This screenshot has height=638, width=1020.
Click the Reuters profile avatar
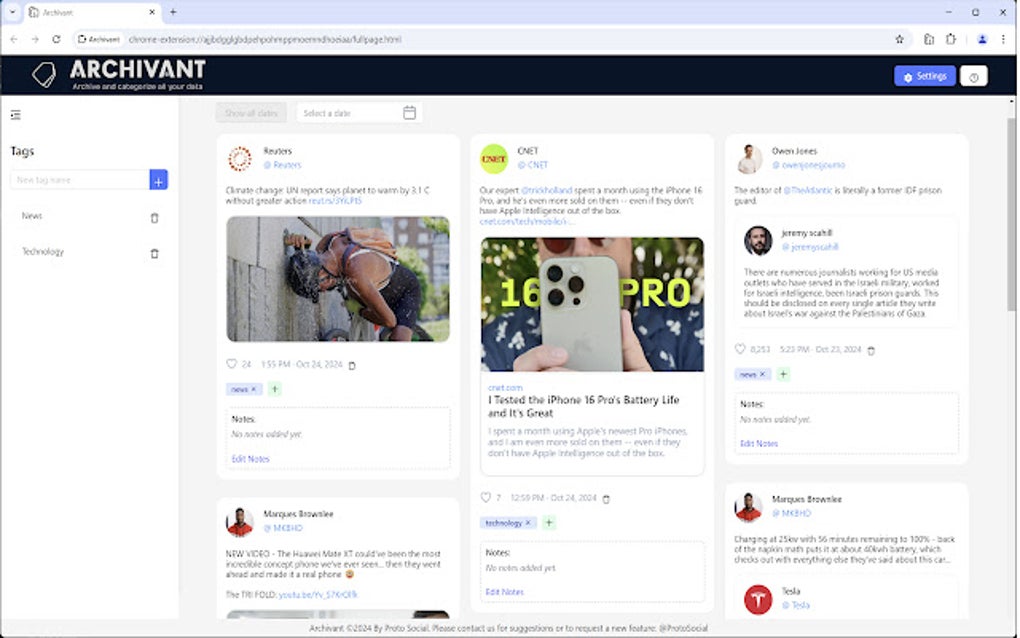[239, 159]
